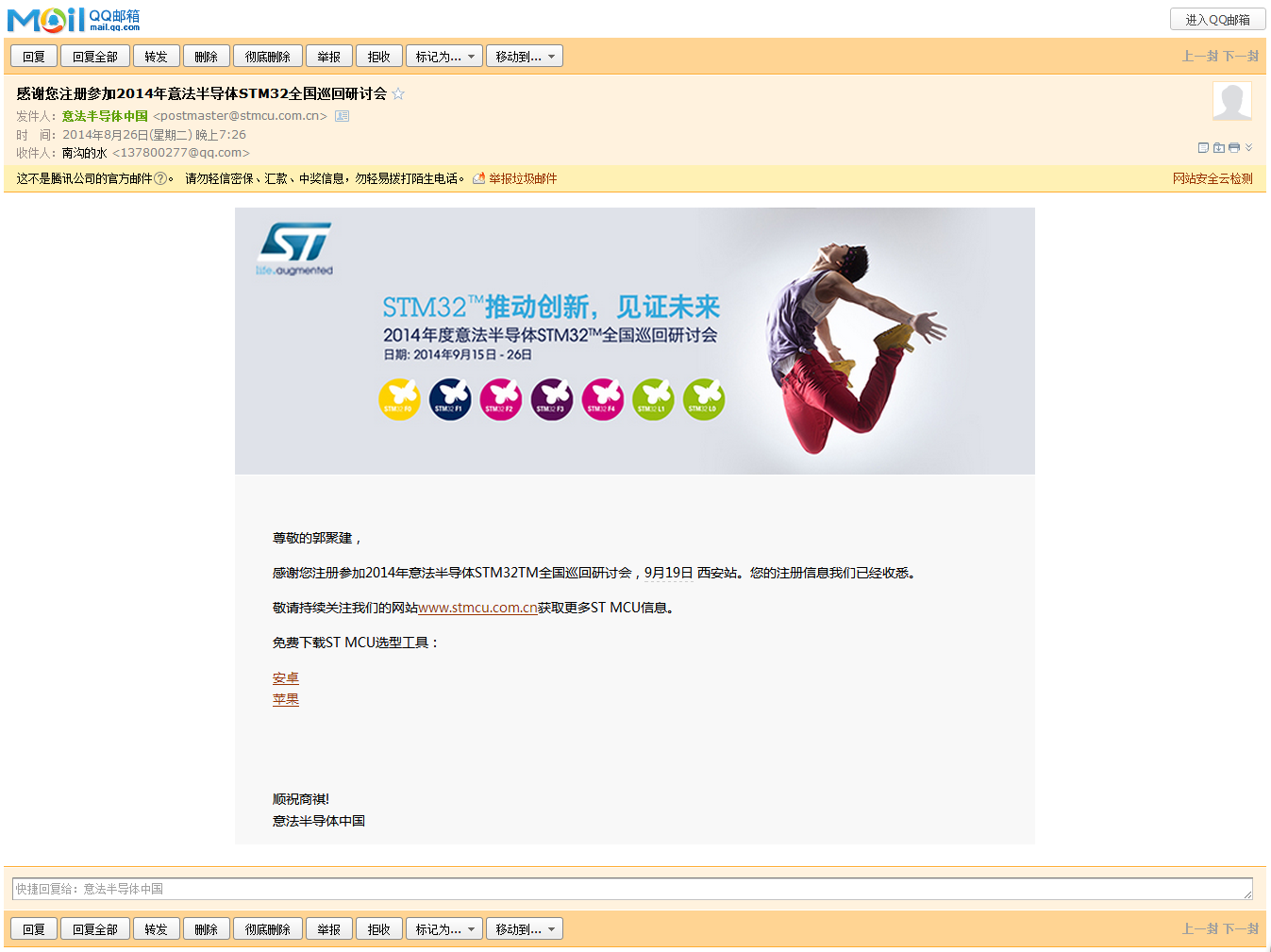Go to 下一封 in the bottom toolbar
Screen dimensions: 1271x952
(1241, 929)
